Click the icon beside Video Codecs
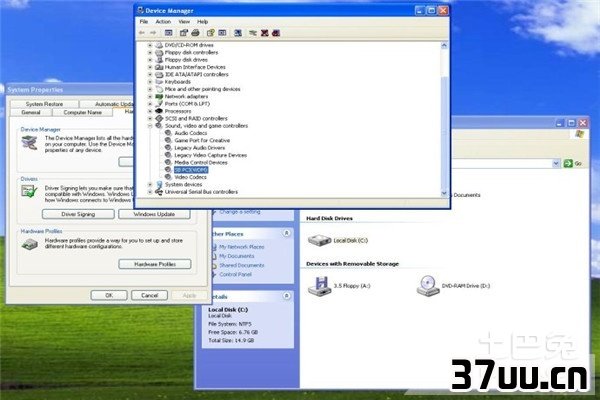Image resolution: width=600 pixels, height=400 pixels. [168, 177]
